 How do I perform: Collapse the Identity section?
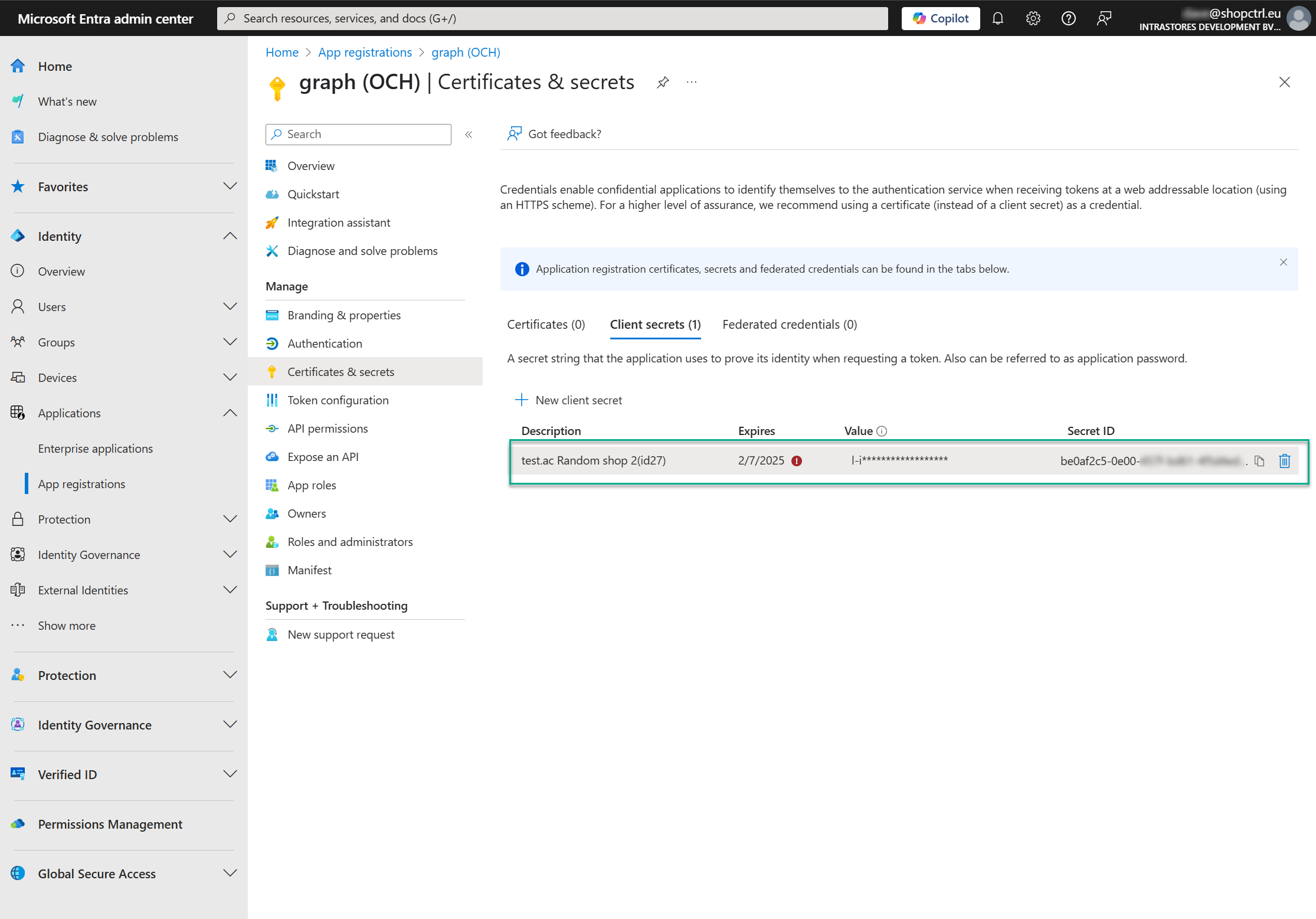[230, 236]
